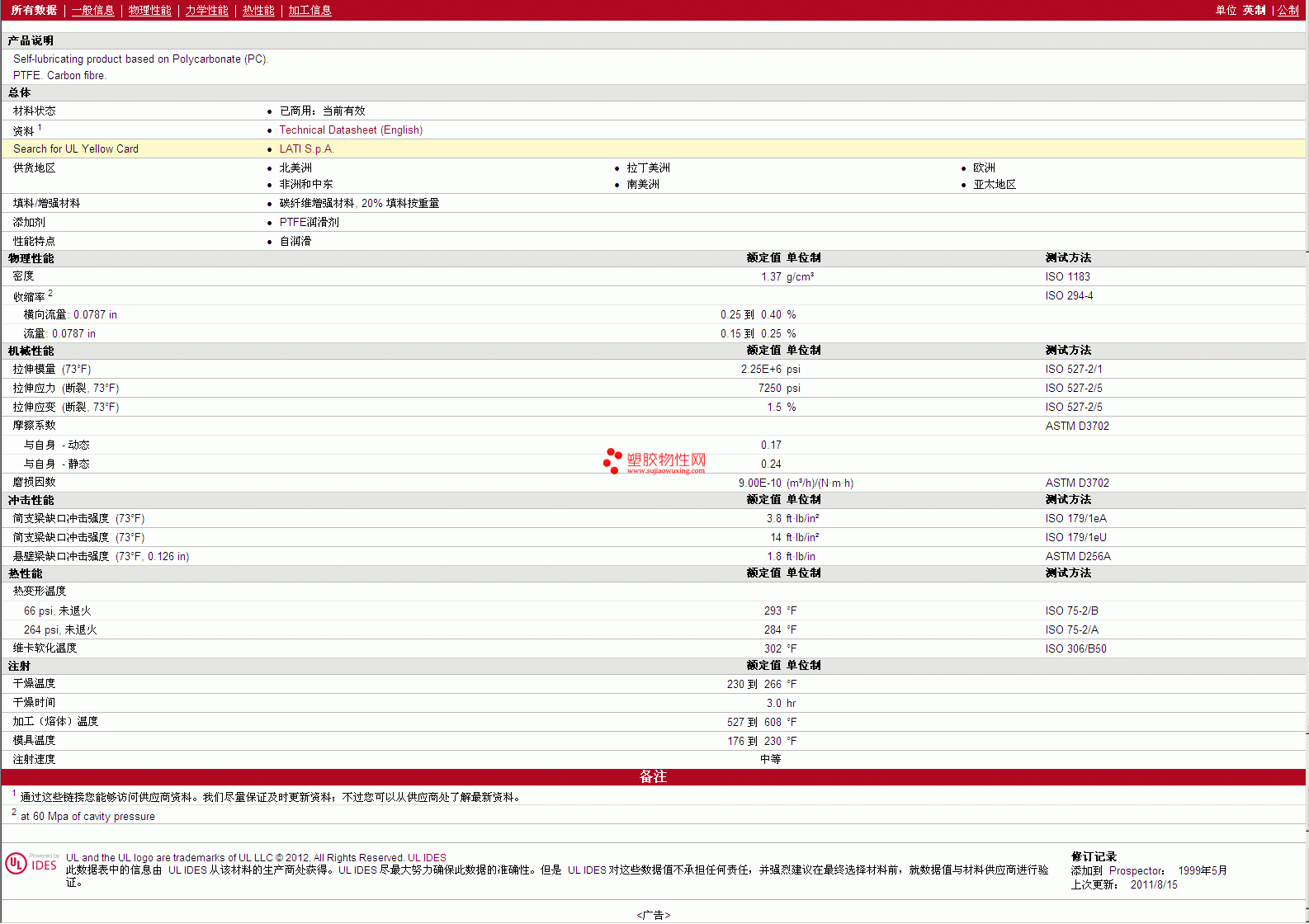Click the UL IDES logo in footer
The height and width of the screenshot is (924, 1309).
(32, 863)
